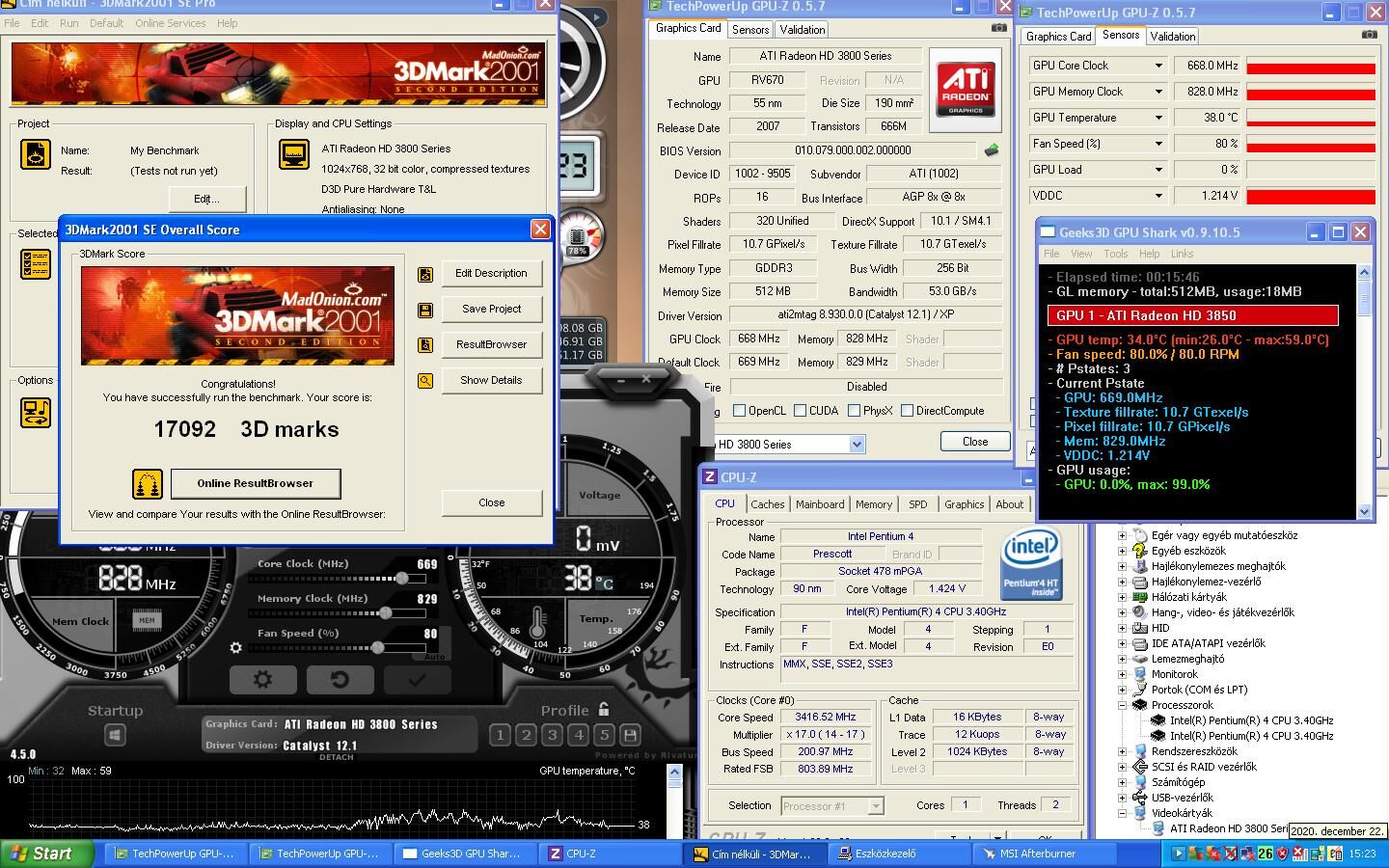Image resolution: width=1389 pixels, height=868 pixels.
Task: Expand the Monitorok tree node
Action: (1122, 674)
